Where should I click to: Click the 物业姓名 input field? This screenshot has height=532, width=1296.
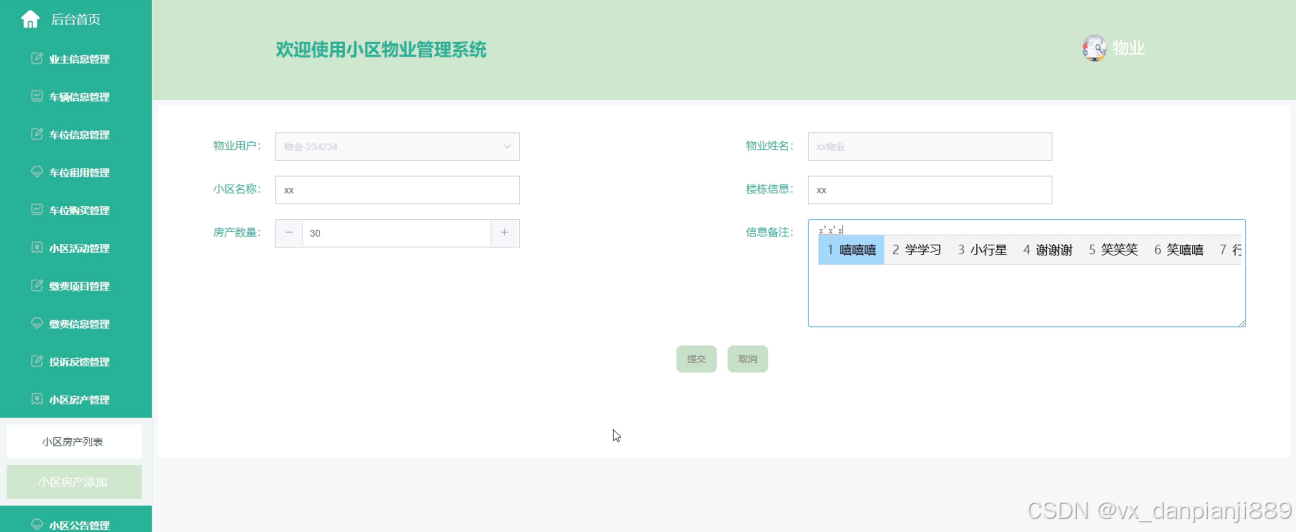930,147
